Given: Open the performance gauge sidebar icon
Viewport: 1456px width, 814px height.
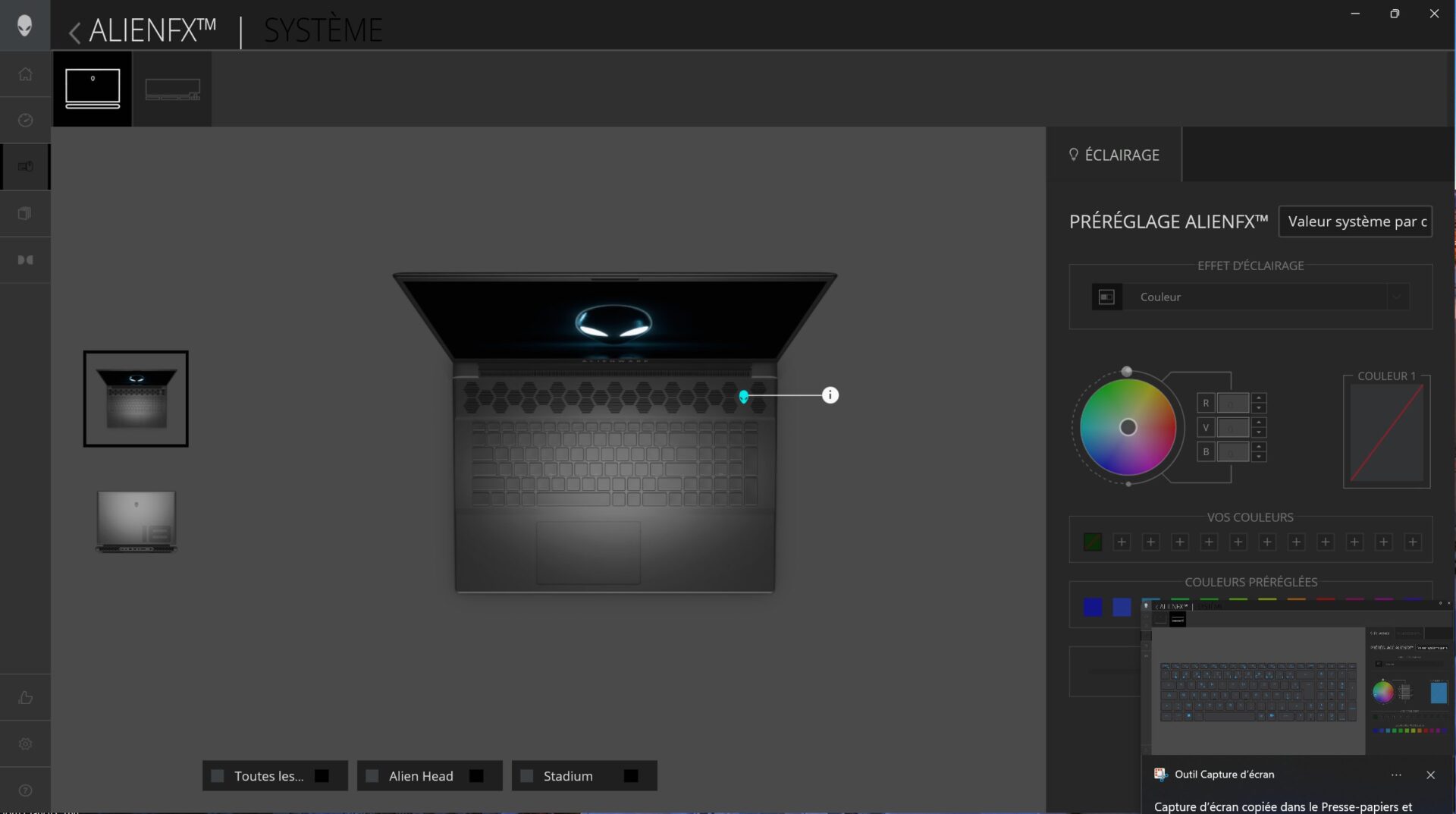Looking at the screenshot, I should 25,120.
